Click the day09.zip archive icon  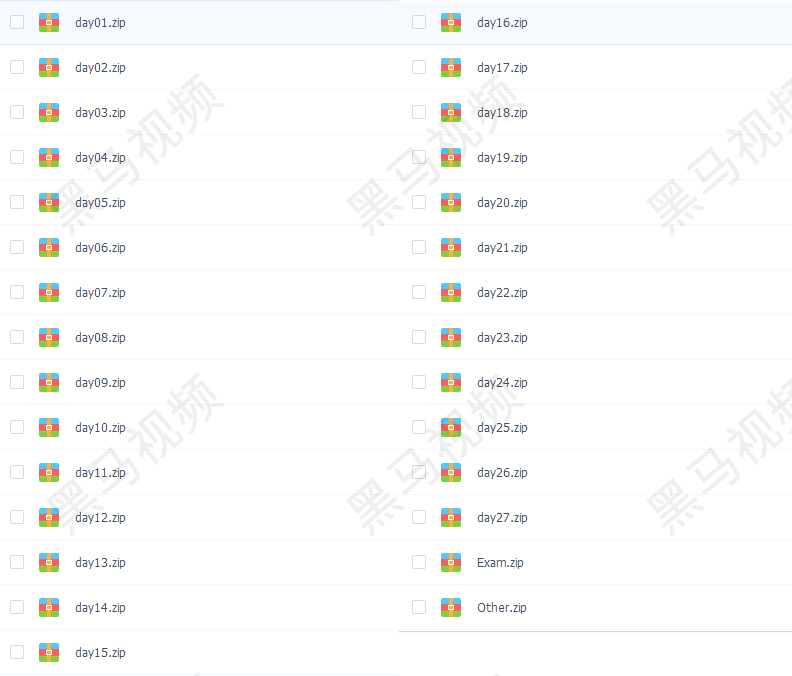(49, 382)
